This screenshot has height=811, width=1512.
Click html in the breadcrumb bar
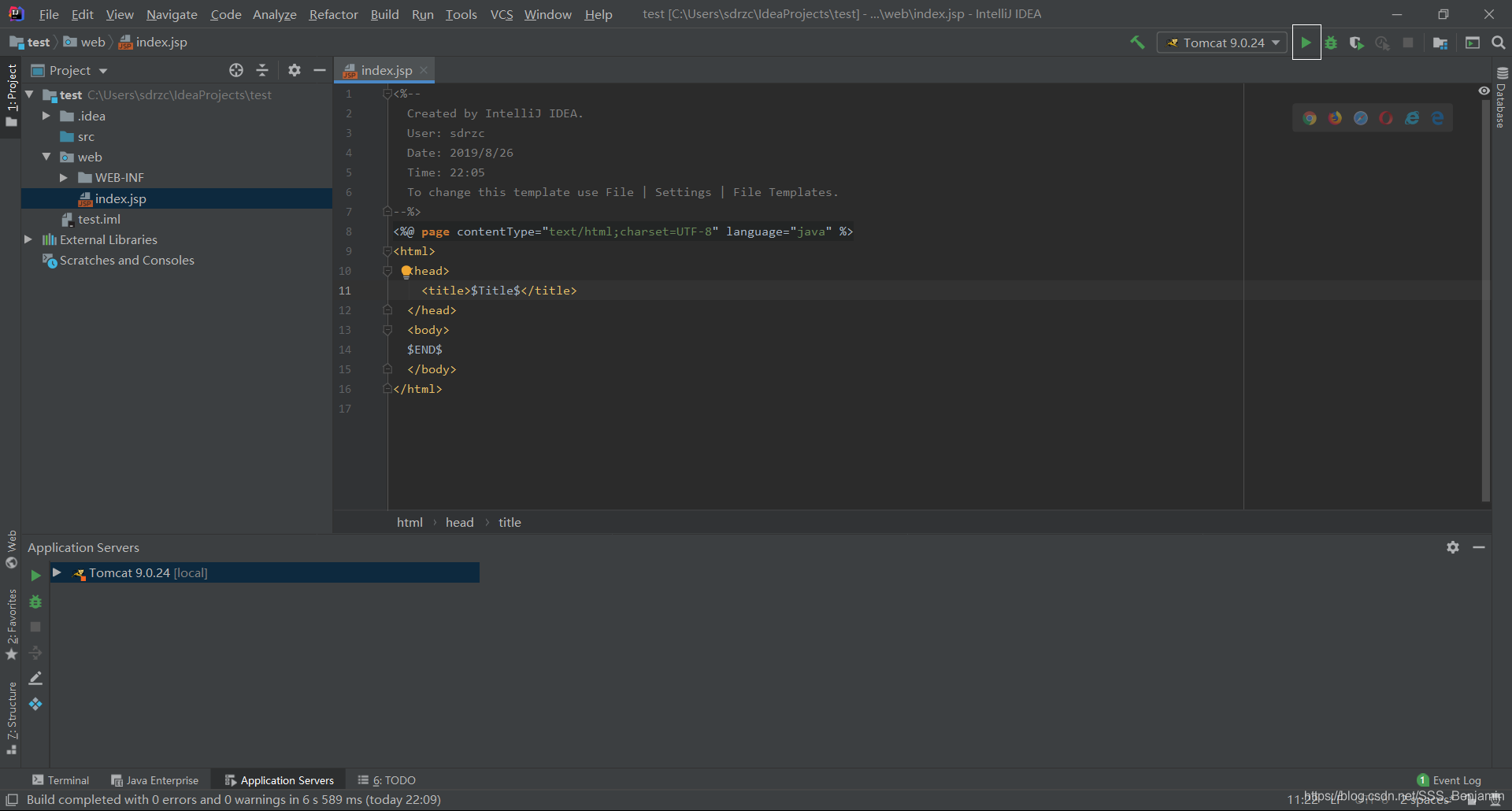click(x=409, y=522)
